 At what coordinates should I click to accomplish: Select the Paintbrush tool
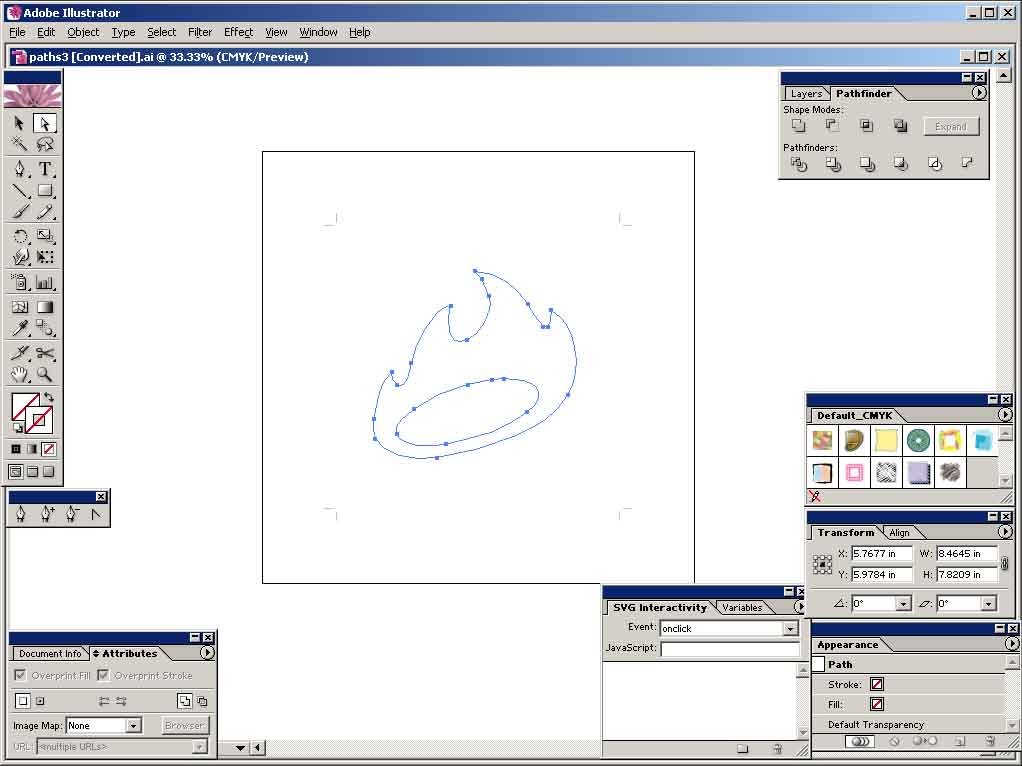tap(20, 211)
